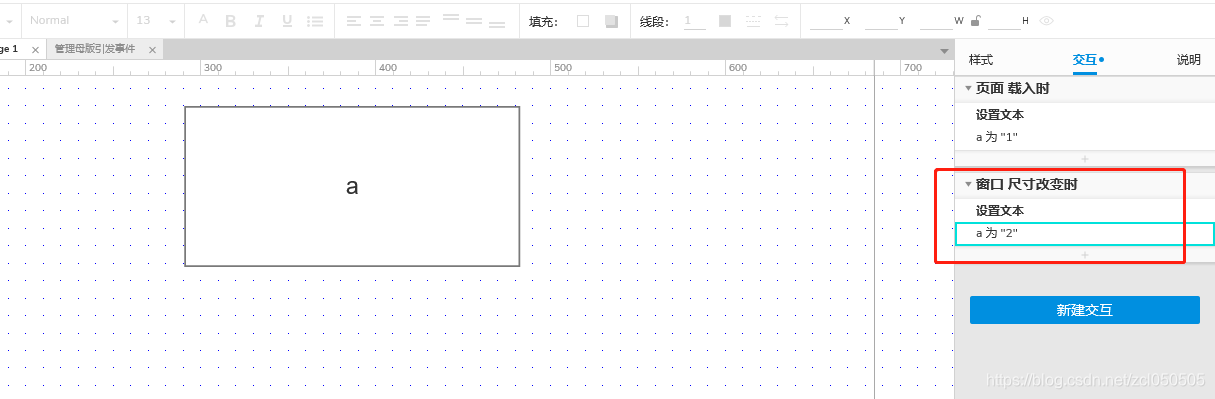The height and width of the screenshot is (399, 1215).
Task: Toggle the aspect ratio lock
Action: 976,20
